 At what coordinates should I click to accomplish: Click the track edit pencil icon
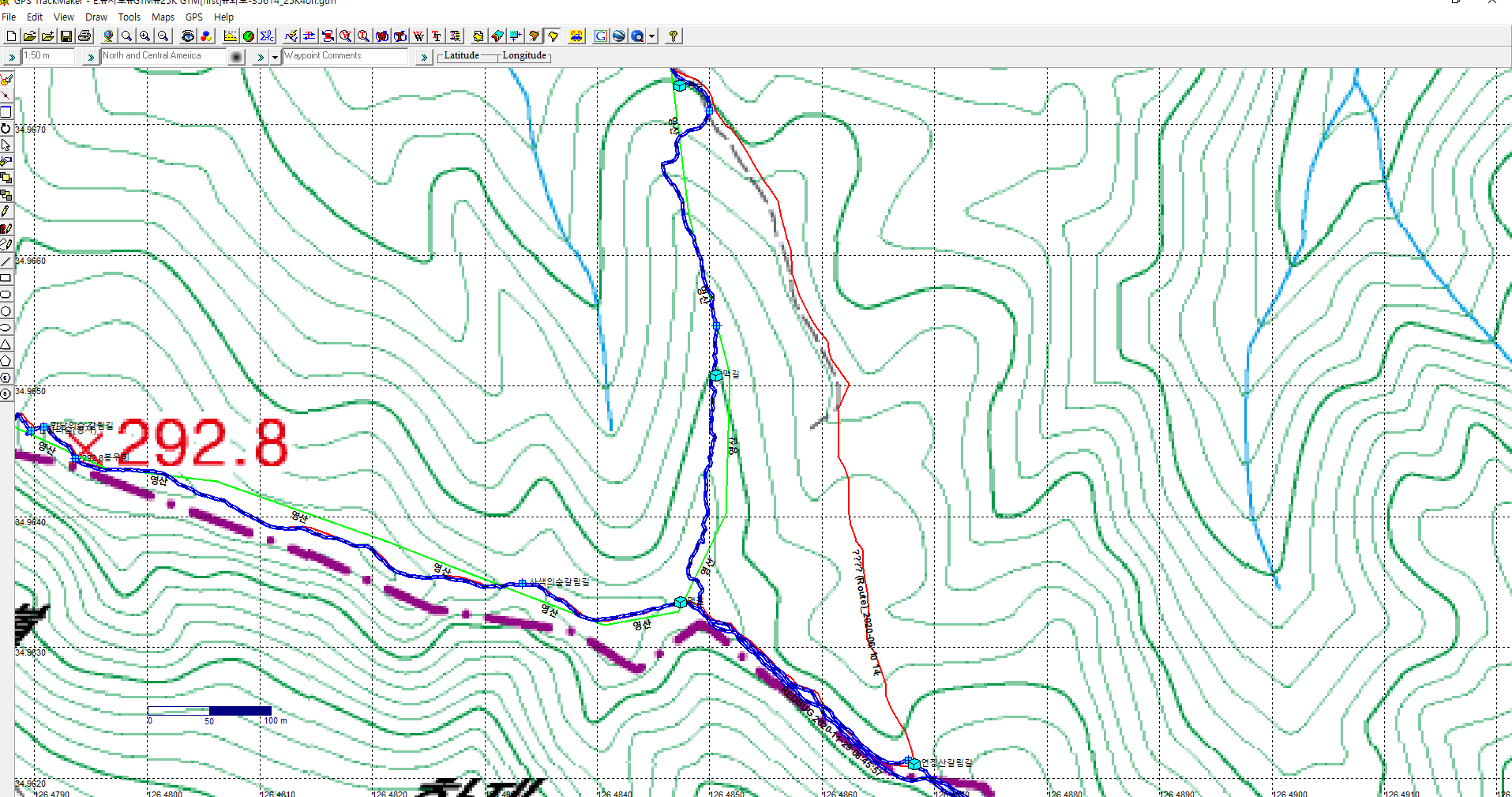coord(291,36)
